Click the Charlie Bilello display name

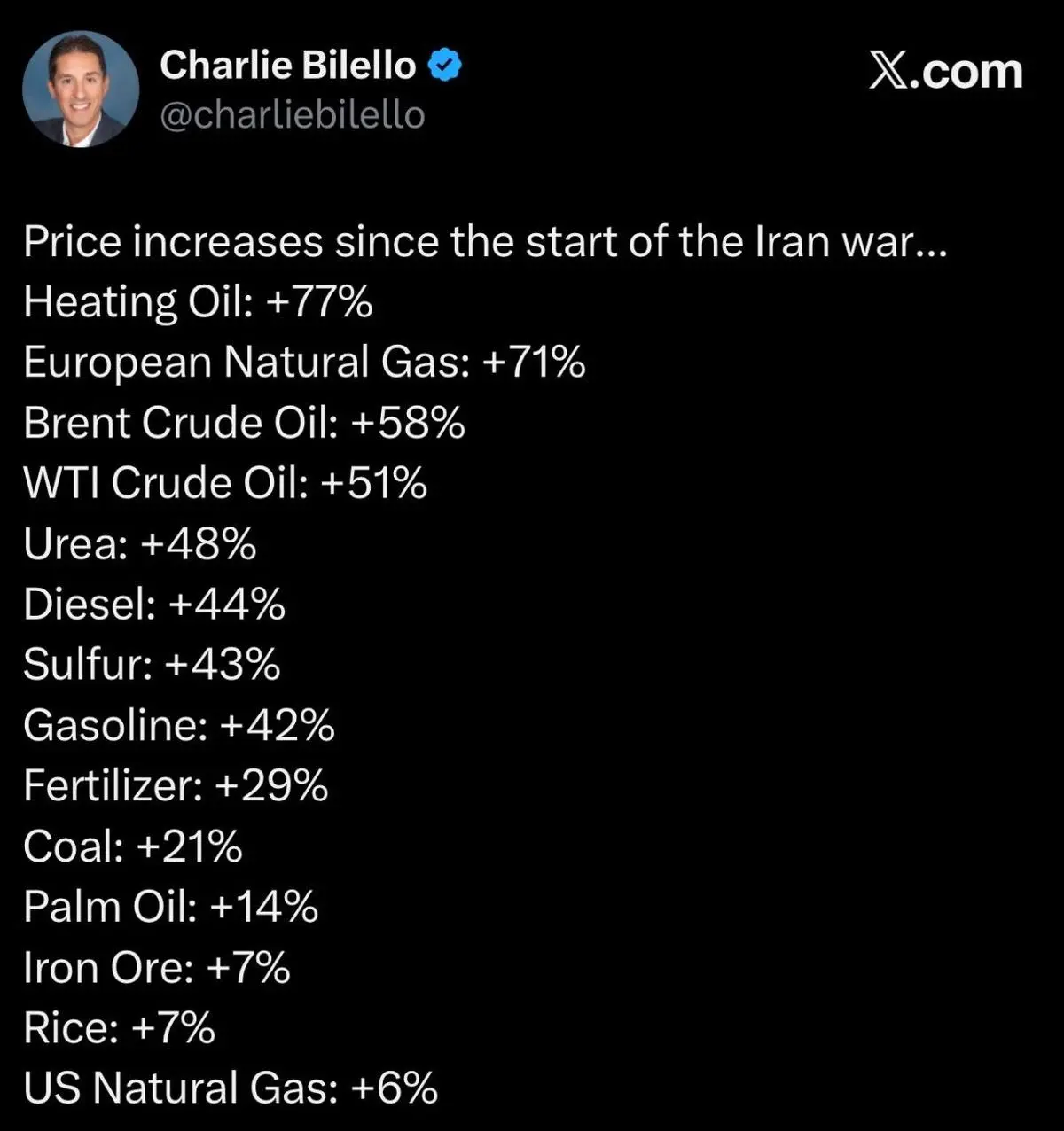pyautogui.click(x=288, y=66)
